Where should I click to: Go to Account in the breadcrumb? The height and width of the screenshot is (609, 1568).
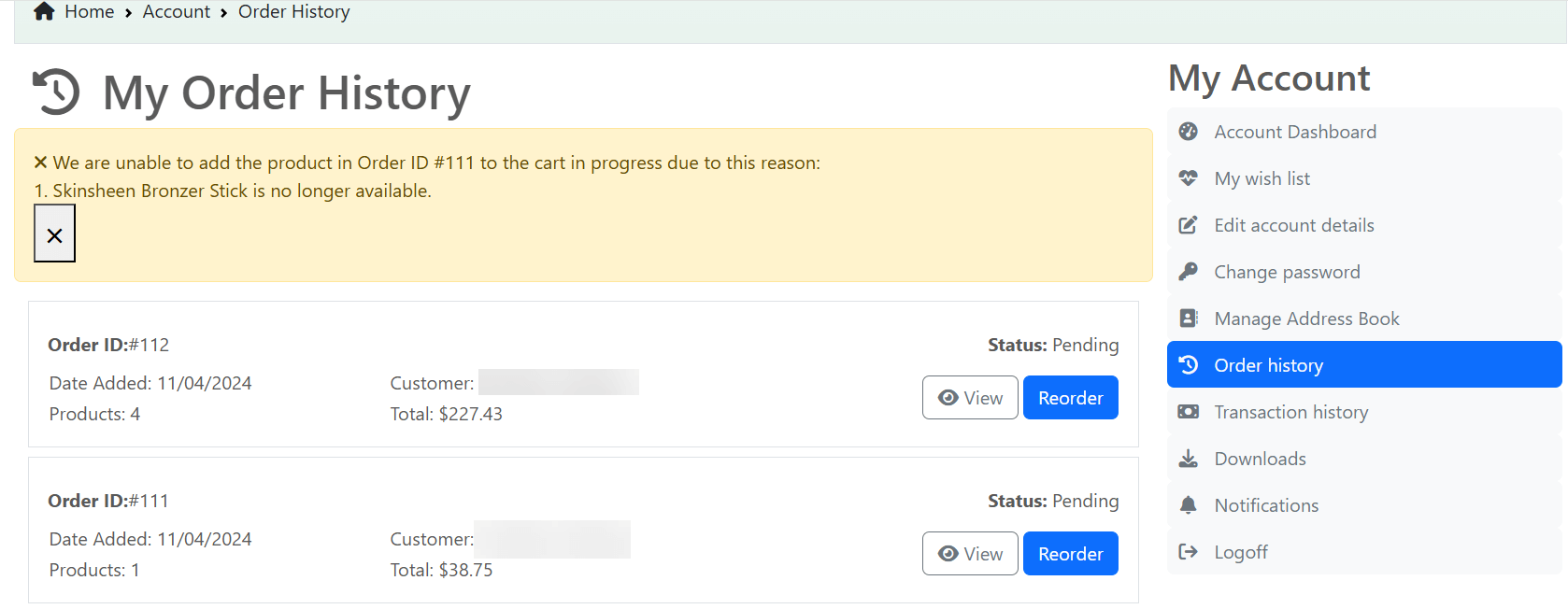[x=176, y=12]
